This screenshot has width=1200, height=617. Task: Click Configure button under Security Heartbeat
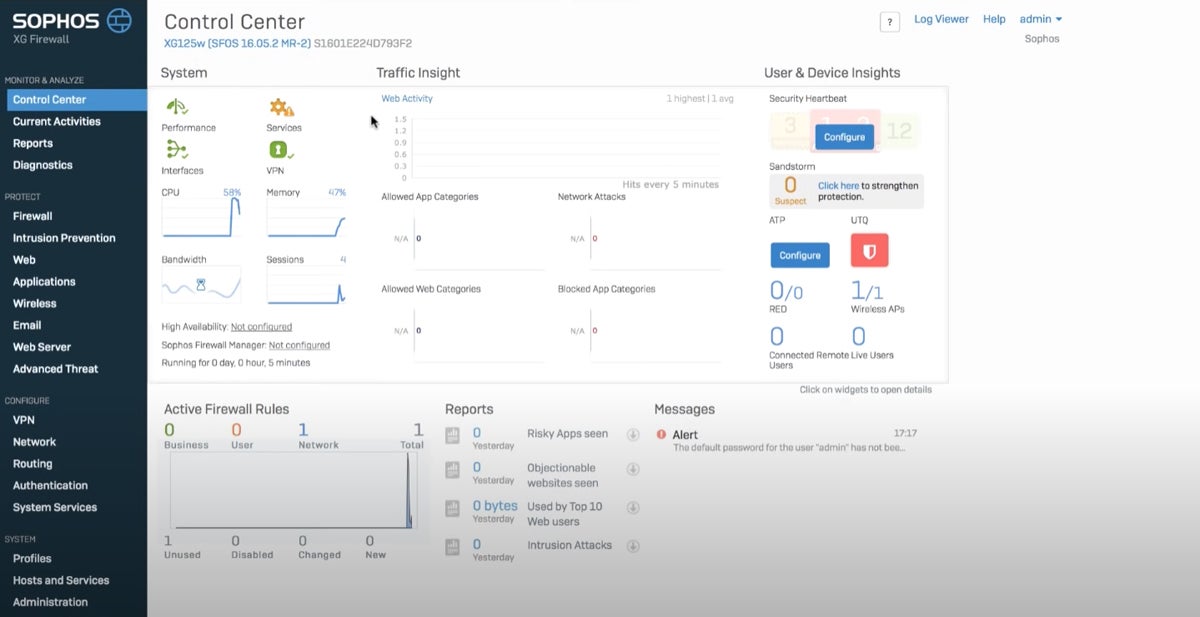pos(844,137)
